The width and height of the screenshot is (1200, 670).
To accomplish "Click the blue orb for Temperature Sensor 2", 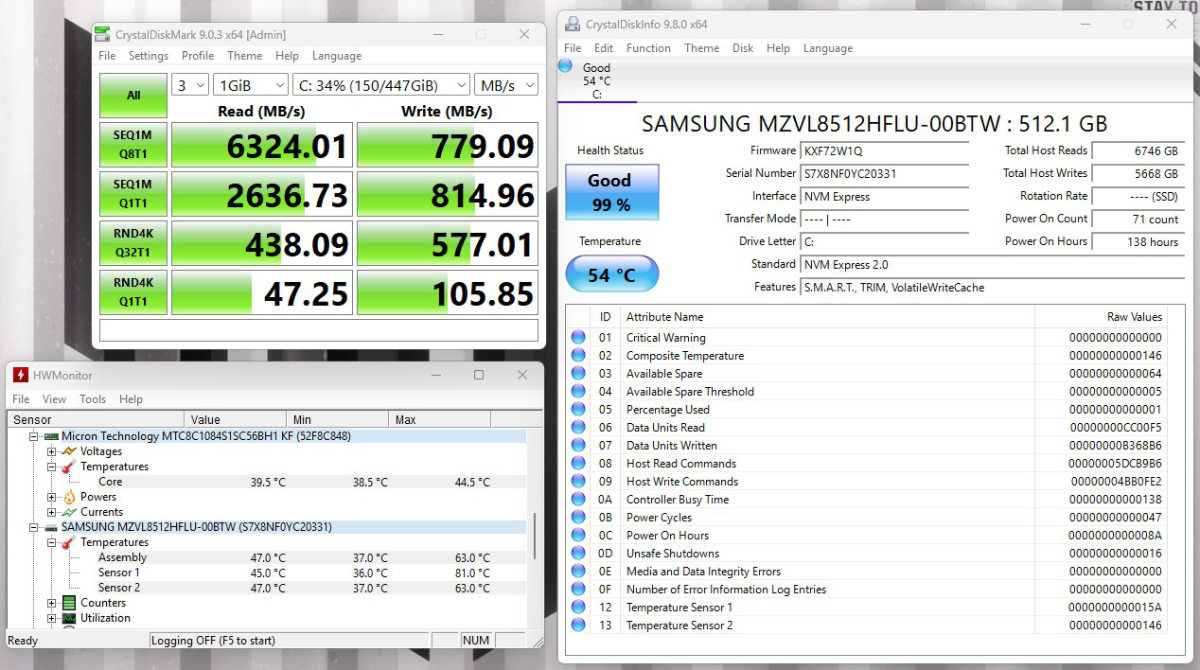I will (x=578, y=626).
